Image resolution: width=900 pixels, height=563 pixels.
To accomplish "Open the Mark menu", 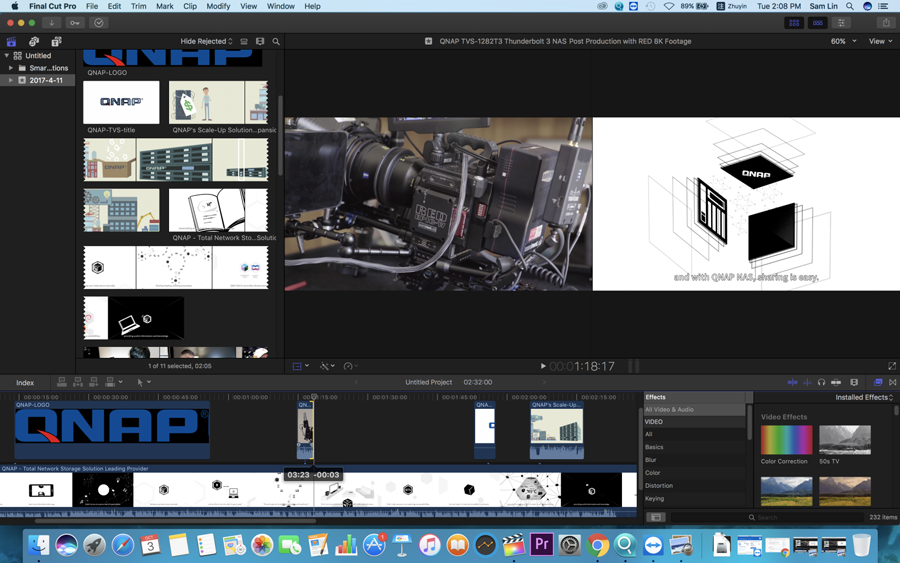I will (x=165, y=6).
